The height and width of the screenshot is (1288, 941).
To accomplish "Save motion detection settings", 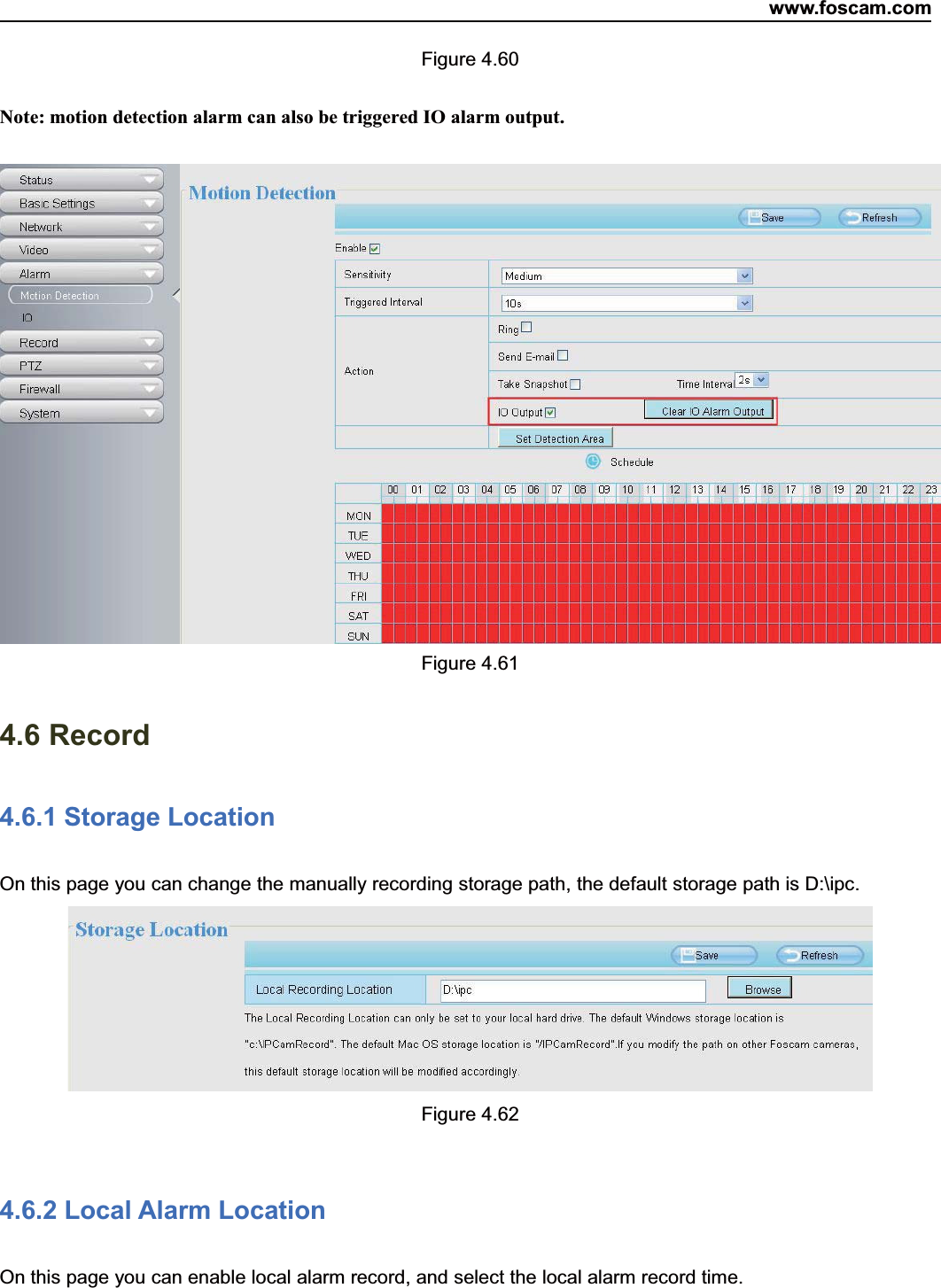I will pyautogui.click(x=780, y=217).
